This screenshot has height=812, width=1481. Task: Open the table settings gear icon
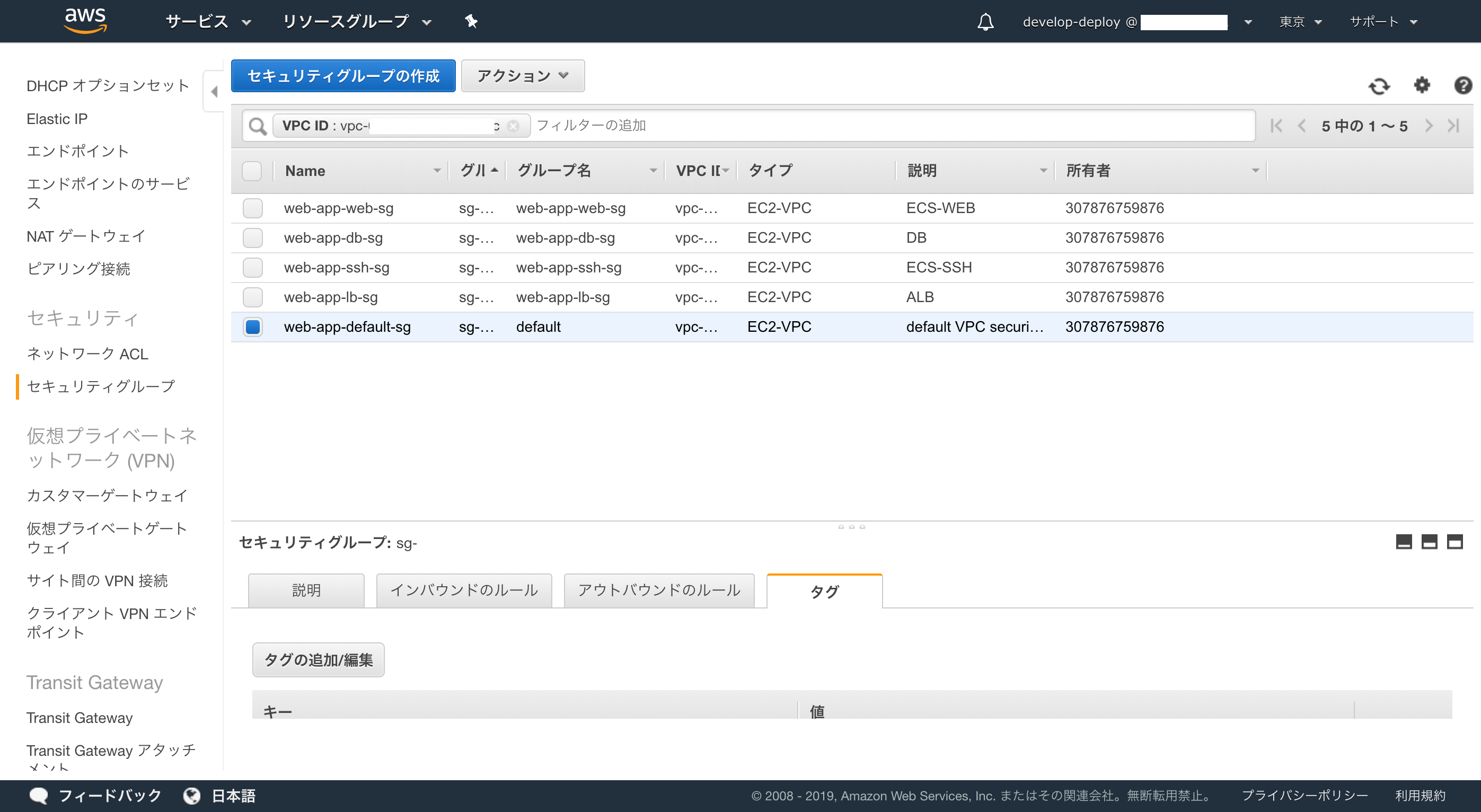[1422, 85]
